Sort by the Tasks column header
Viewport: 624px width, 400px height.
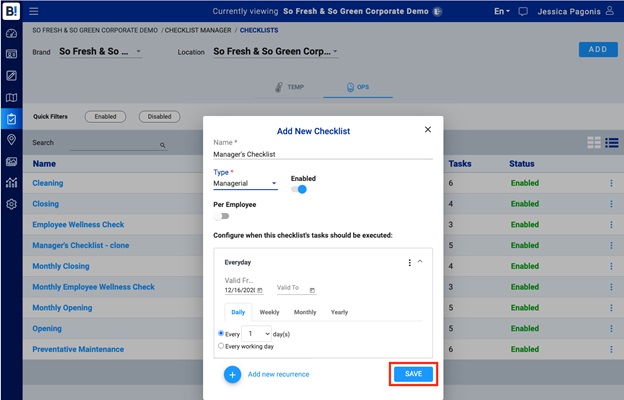point(460,164)
